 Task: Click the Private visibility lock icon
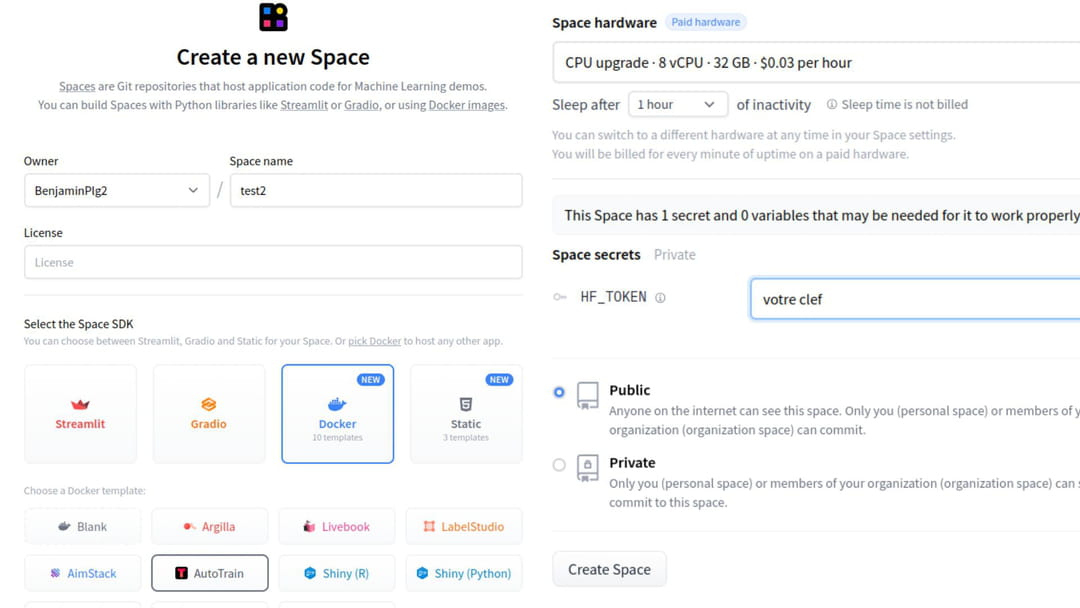pos(588,468)
